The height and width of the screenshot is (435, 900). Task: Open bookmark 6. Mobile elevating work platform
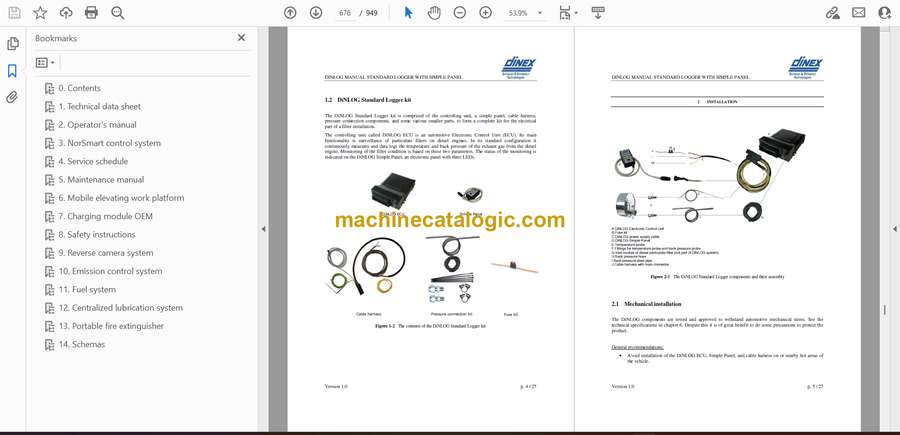tap(121, 198)
